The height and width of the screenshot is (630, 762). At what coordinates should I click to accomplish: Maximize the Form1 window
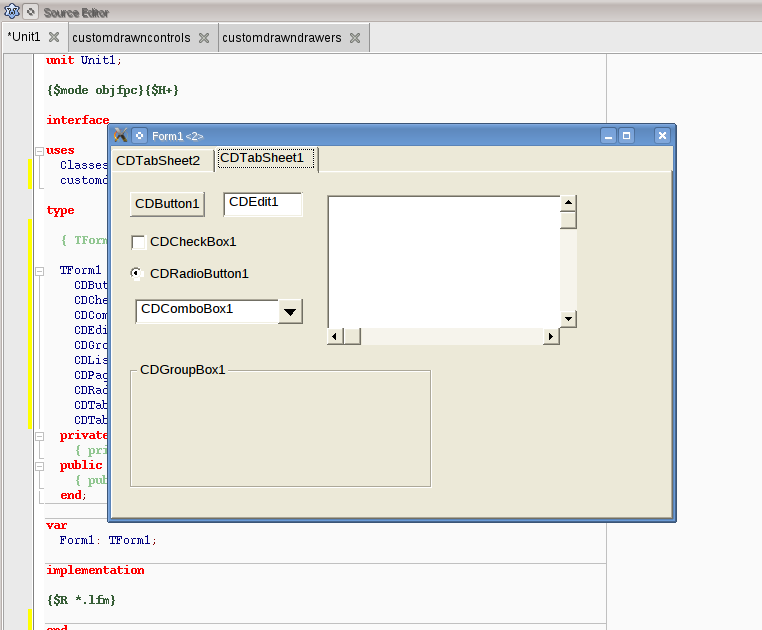pos(627,135)
